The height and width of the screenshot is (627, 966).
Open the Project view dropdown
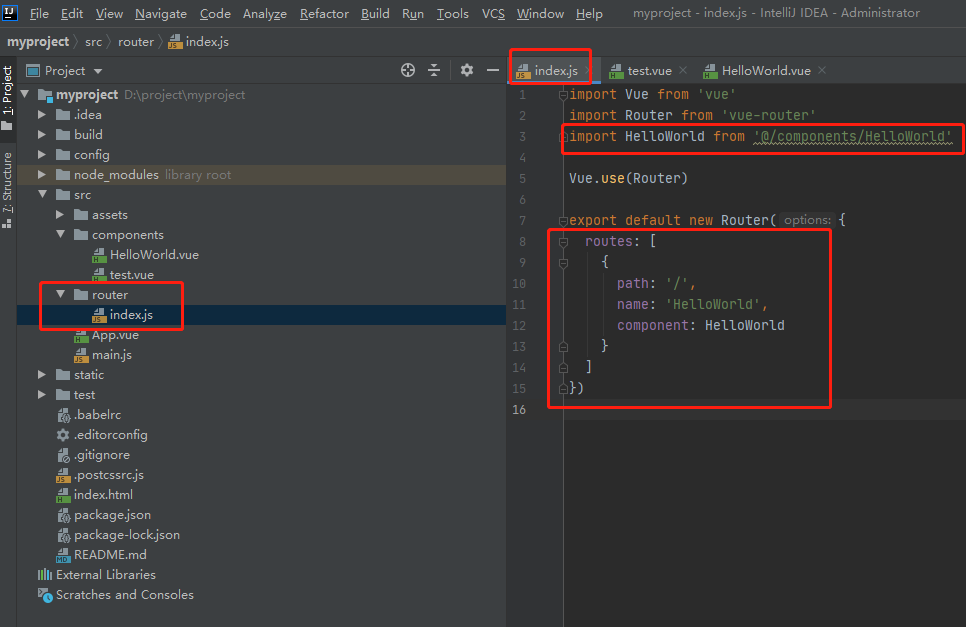point(64,71)
